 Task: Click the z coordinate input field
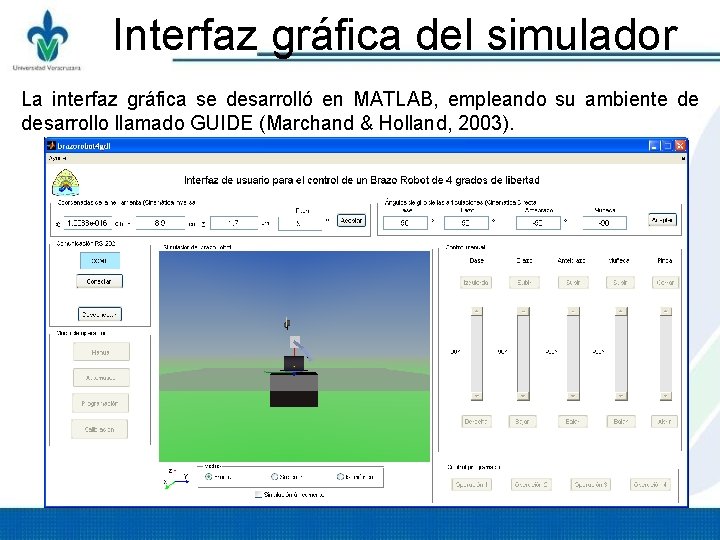coord(234,223)
